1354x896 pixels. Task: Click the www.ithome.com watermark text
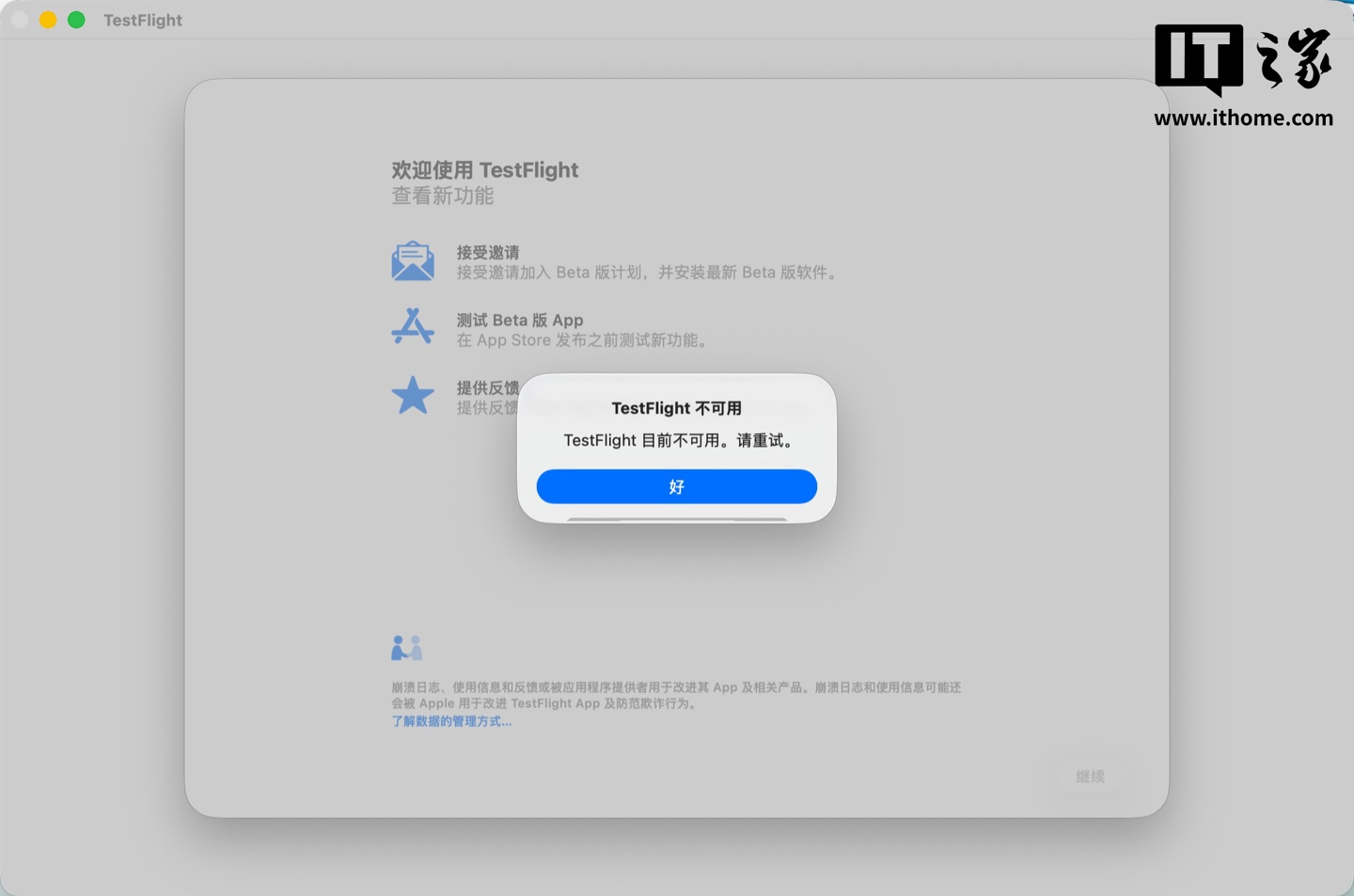click(1243, 118)
